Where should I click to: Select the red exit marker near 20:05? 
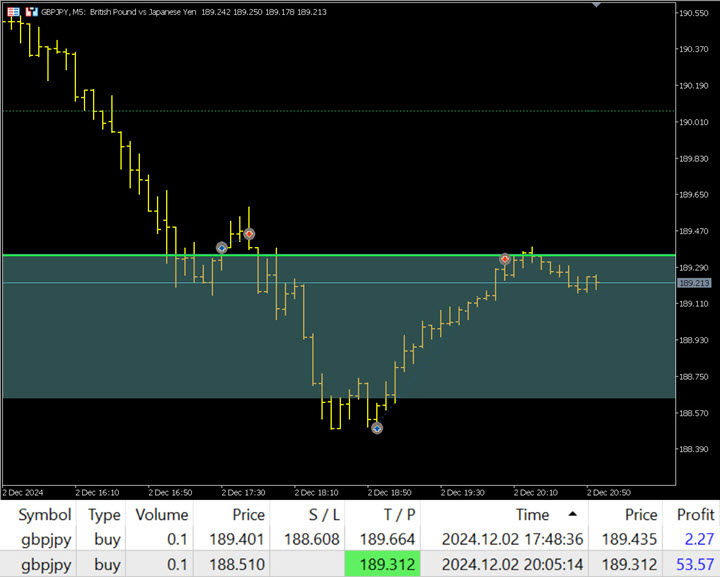pyautogui.click(x=505, y=259)
